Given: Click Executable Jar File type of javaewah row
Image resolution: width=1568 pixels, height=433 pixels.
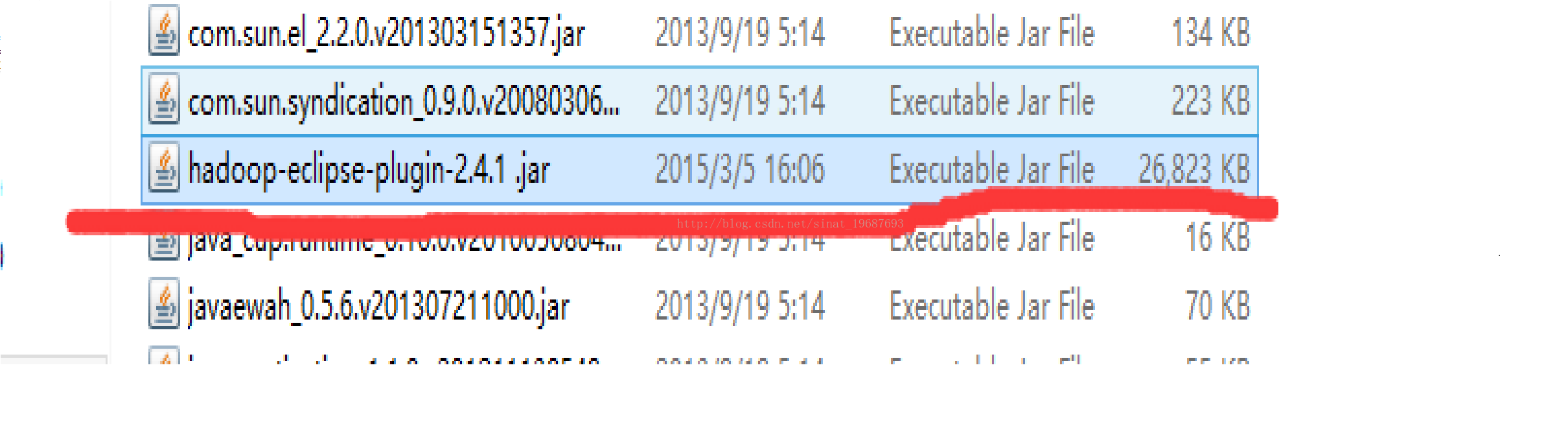Looking at the screenshot, I should (x=992, y=305).
